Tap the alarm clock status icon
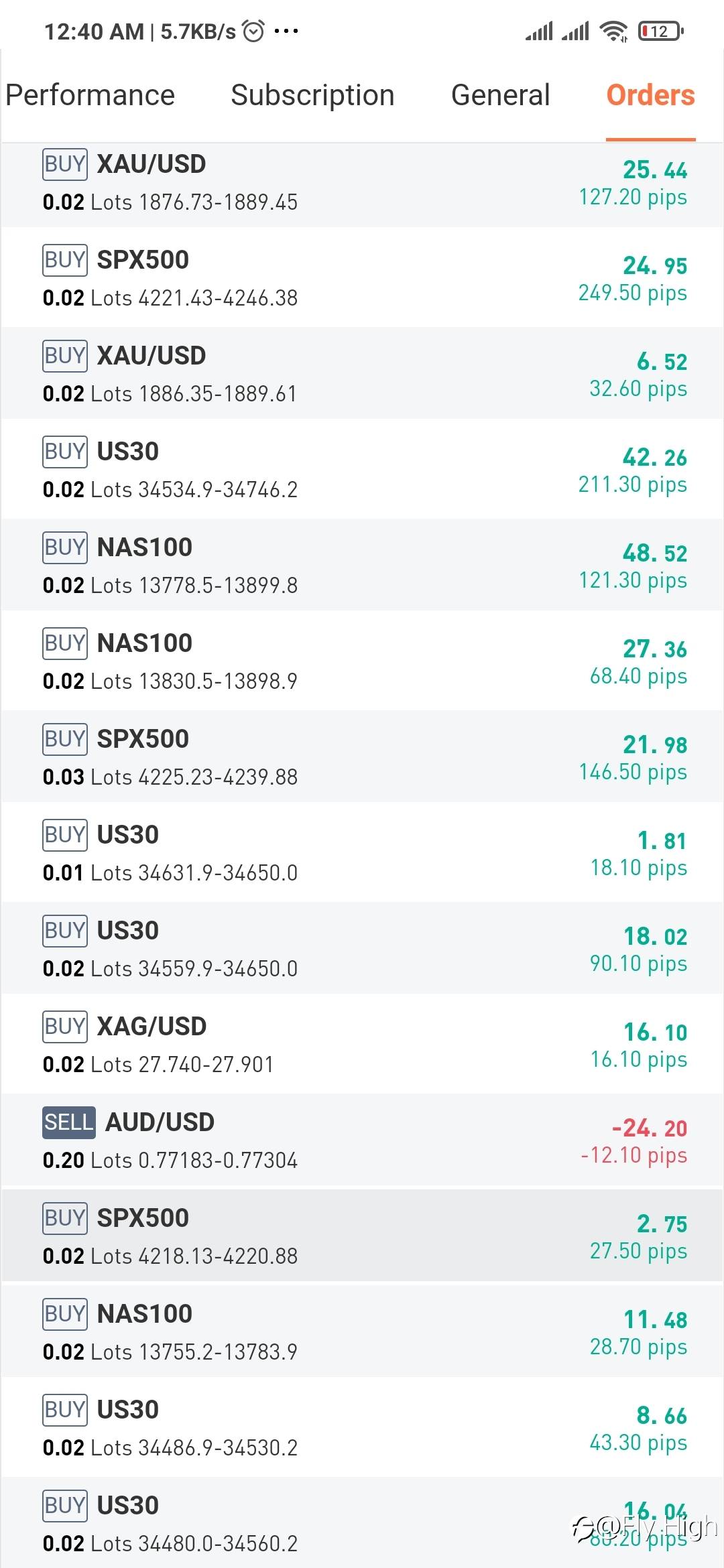 [x=253, y=31]
